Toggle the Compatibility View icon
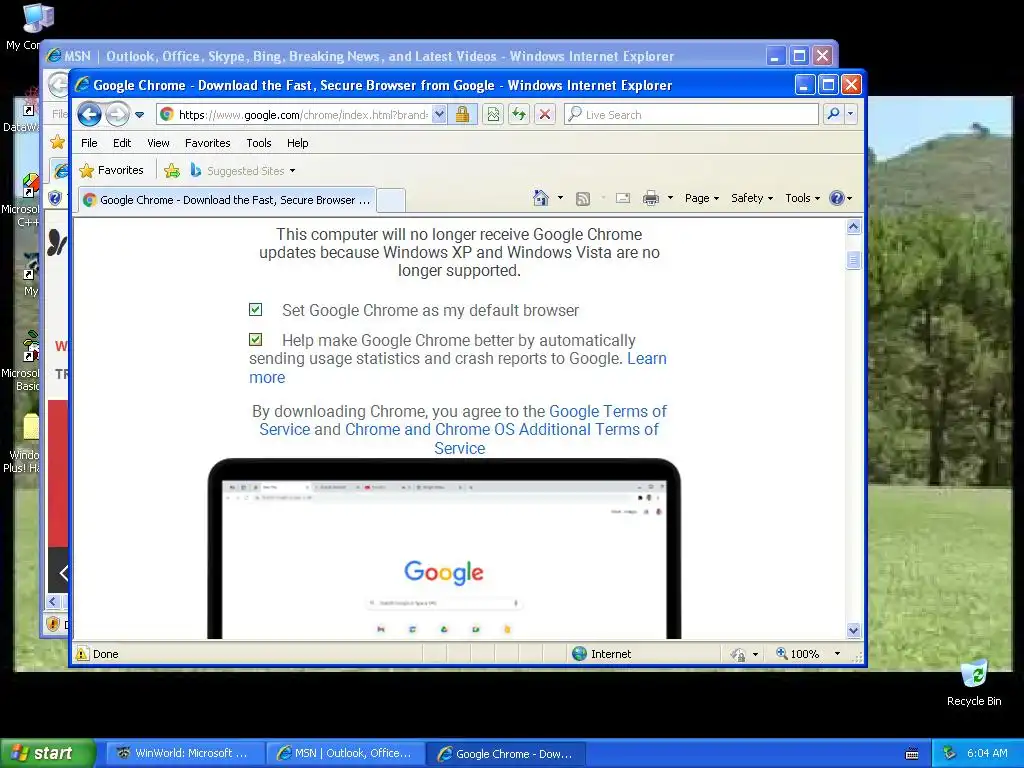The height and width of the screenshot is (768, 1024). pos(493,114)
